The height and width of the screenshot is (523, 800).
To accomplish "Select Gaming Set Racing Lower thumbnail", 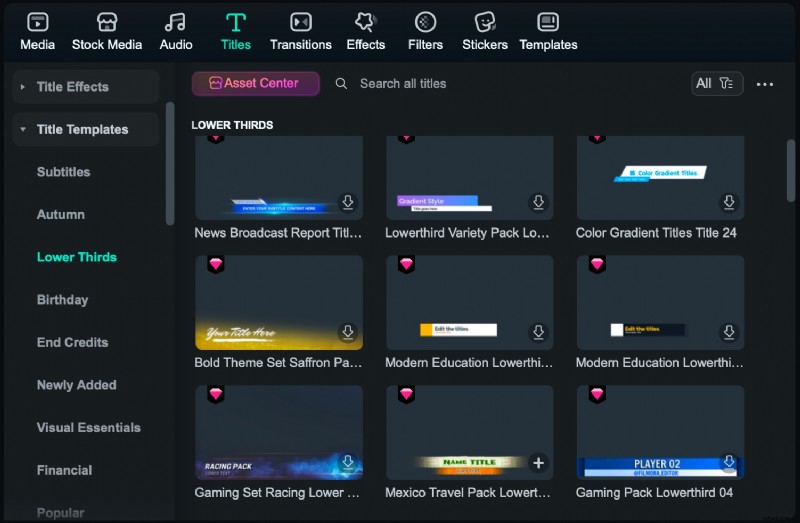I will pyautogui.click(x=279, y=433).
